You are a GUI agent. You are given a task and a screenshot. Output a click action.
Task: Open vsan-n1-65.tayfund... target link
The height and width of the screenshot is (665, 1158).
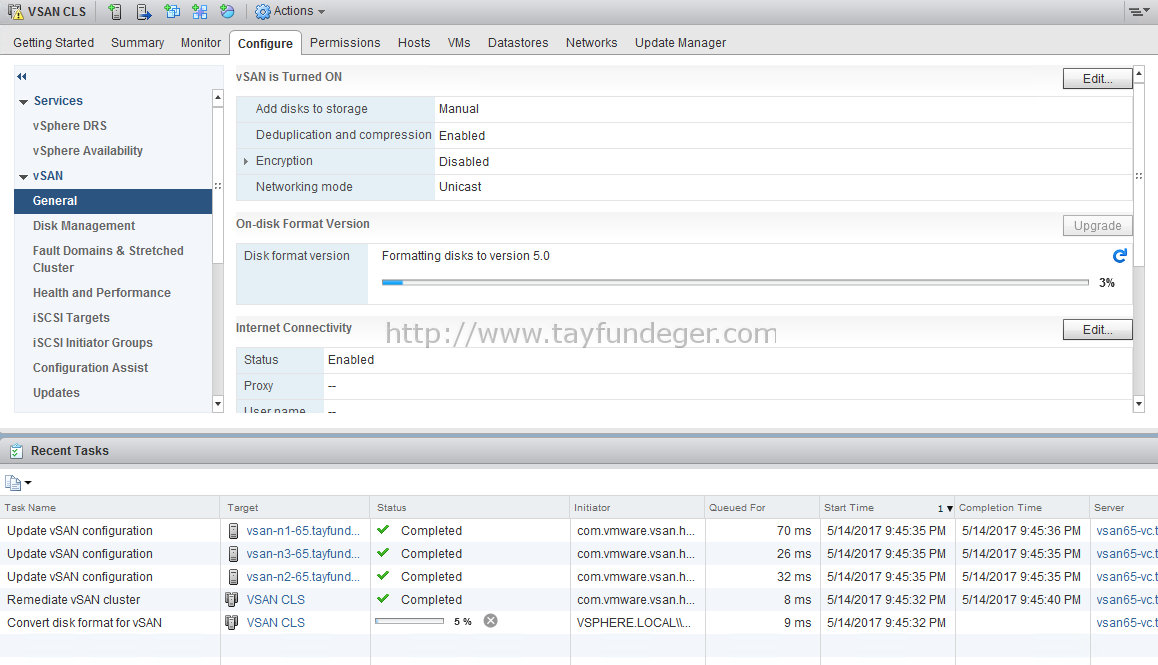[x=304, y=531]
